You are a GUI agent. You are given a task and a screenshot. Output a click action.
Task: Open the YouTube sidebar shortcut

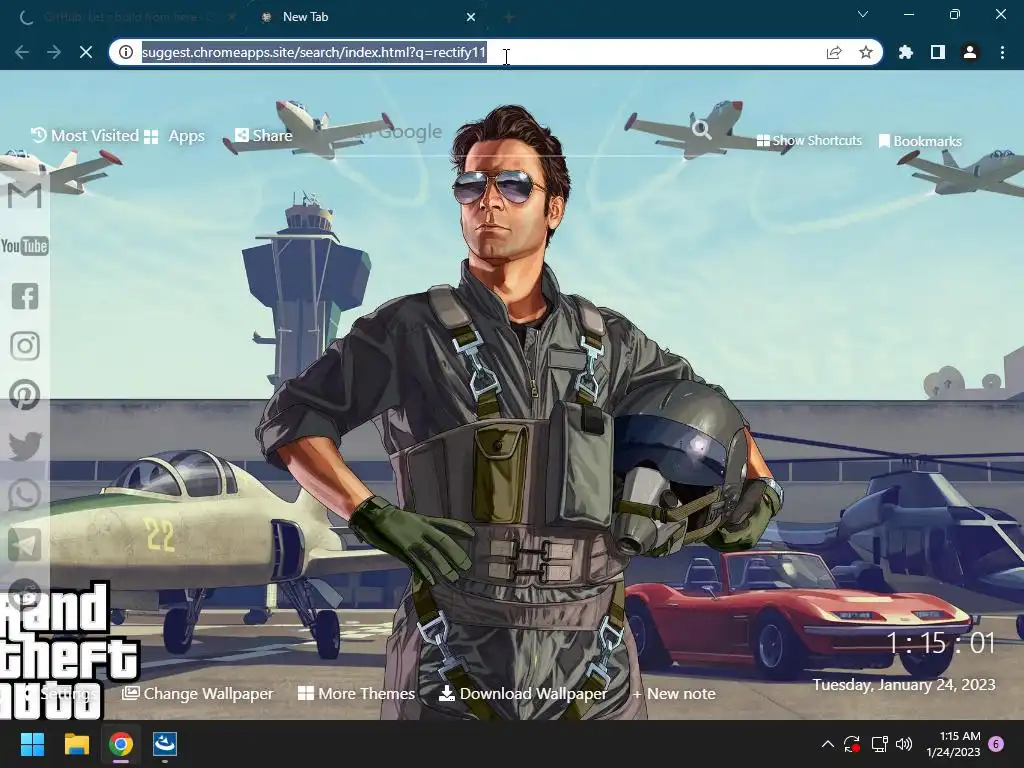[24, 246]
